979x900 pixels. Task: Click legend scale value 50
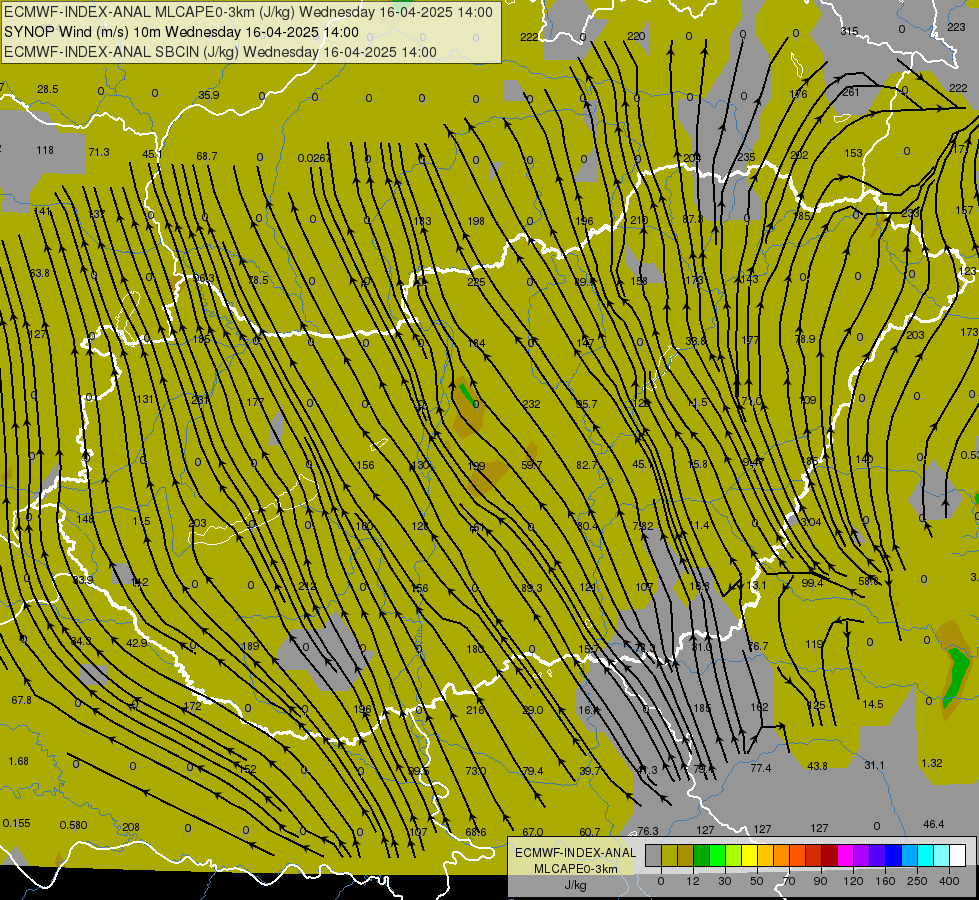tap(756, 881)
